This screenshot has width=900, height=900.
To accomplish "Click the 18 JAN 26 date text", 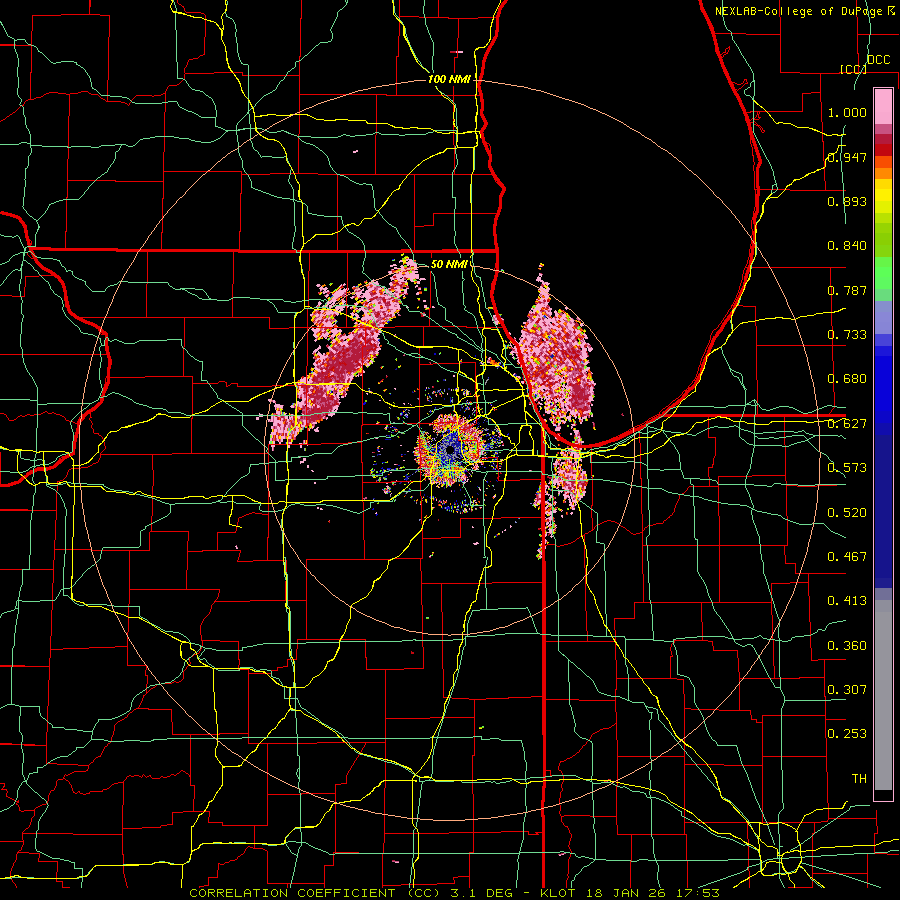I will (x=624, y=893).
